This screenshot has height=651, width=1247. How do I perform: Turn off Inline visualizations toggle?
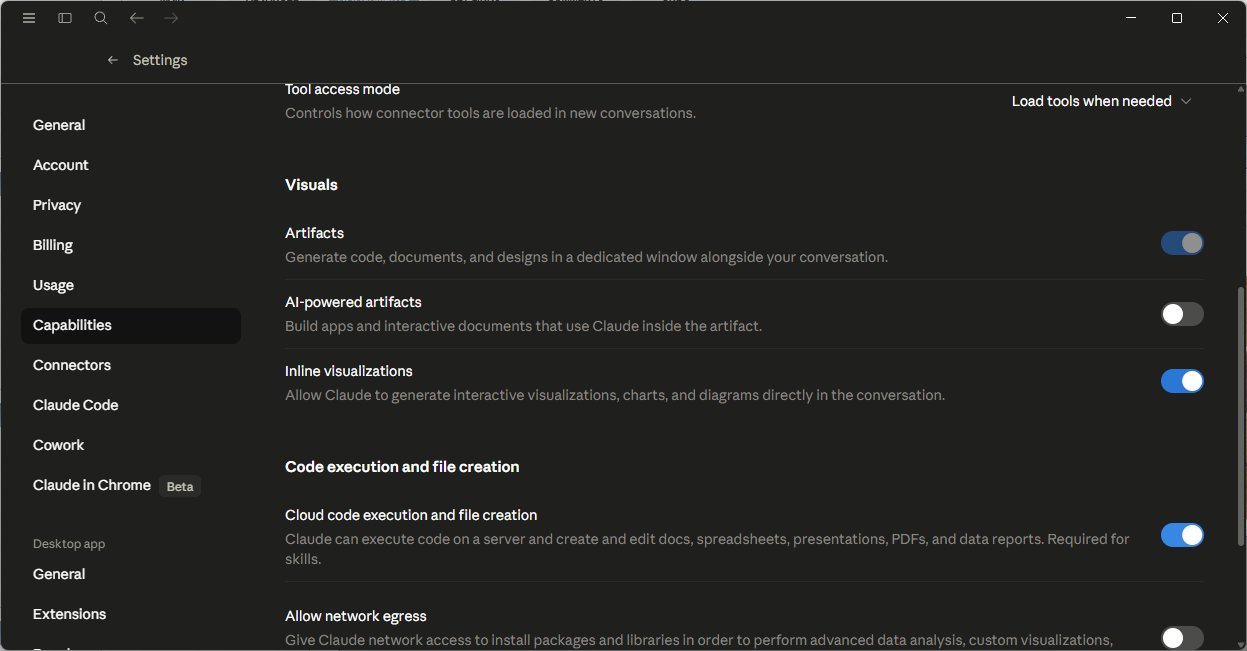(x=1182, y=381)
